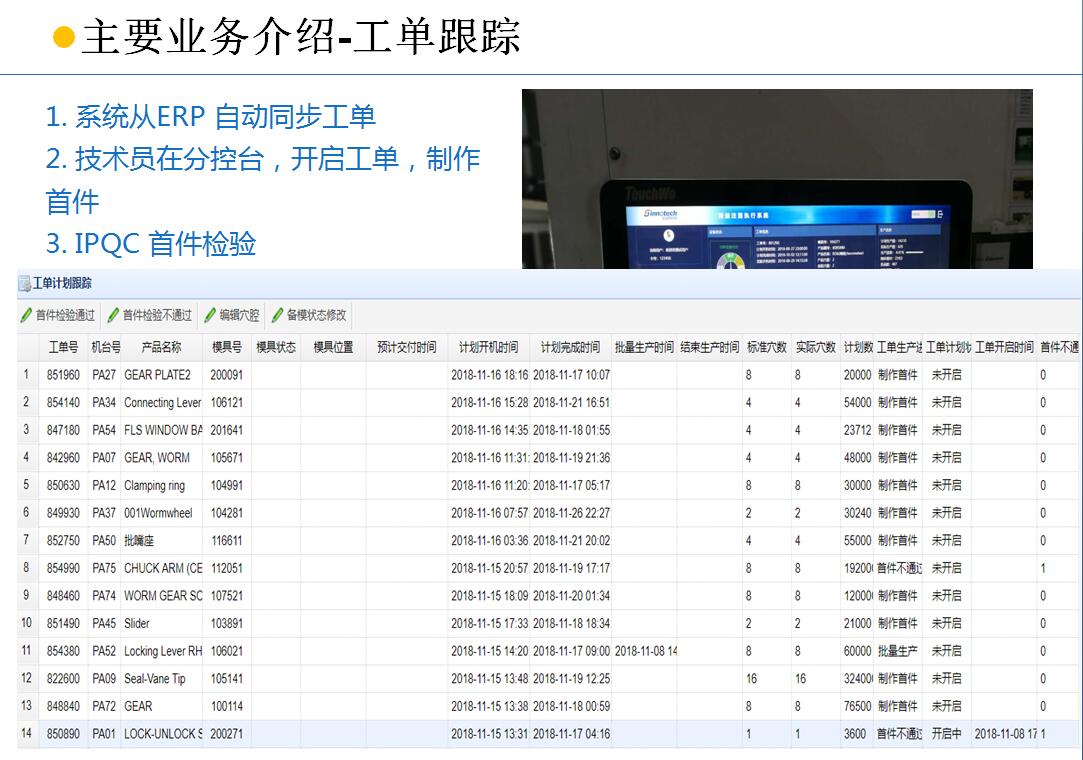Viewport: 1083px width, 760px height.
Task: Click the 工单计划跟踪 panel title icon
Action: point(24,284)
